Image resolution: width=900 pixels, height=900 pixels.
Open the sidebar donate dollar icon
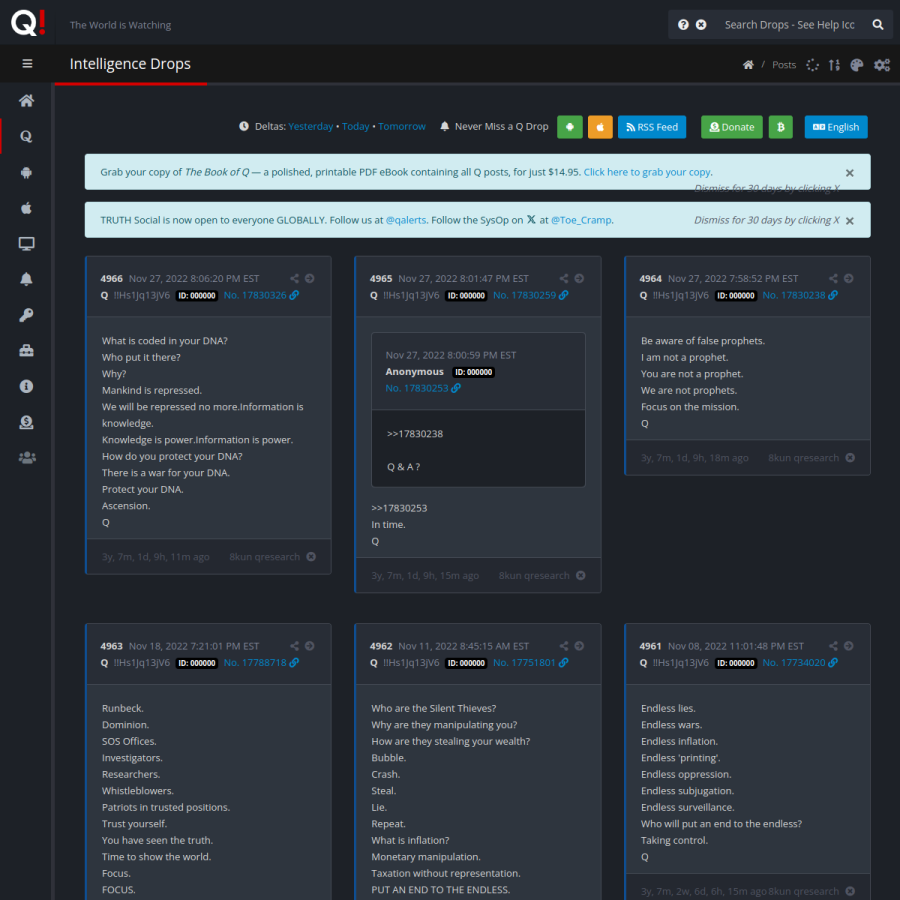click(x=26, y=422)
